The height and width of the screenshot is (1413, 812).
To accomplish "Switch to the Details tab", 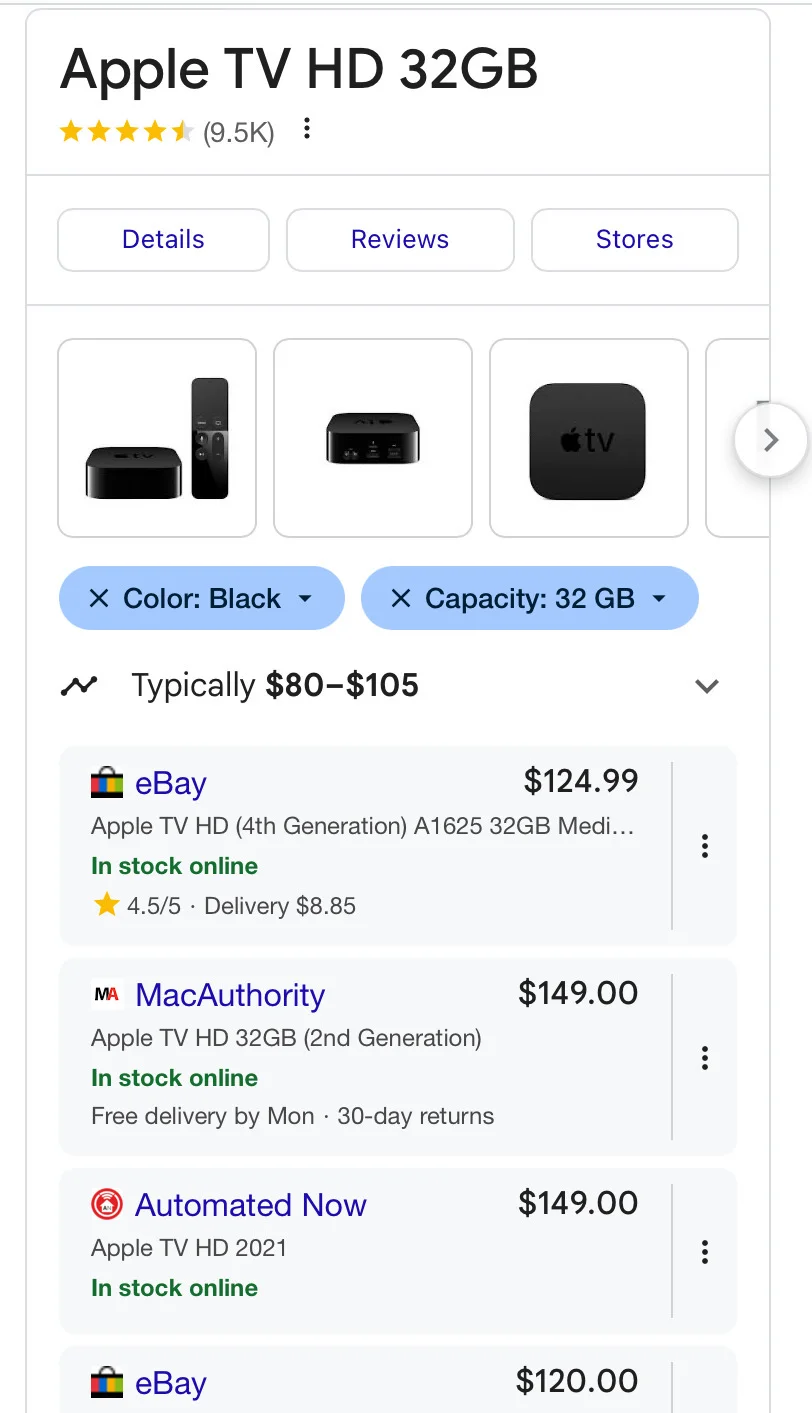I will click(163, 240).
